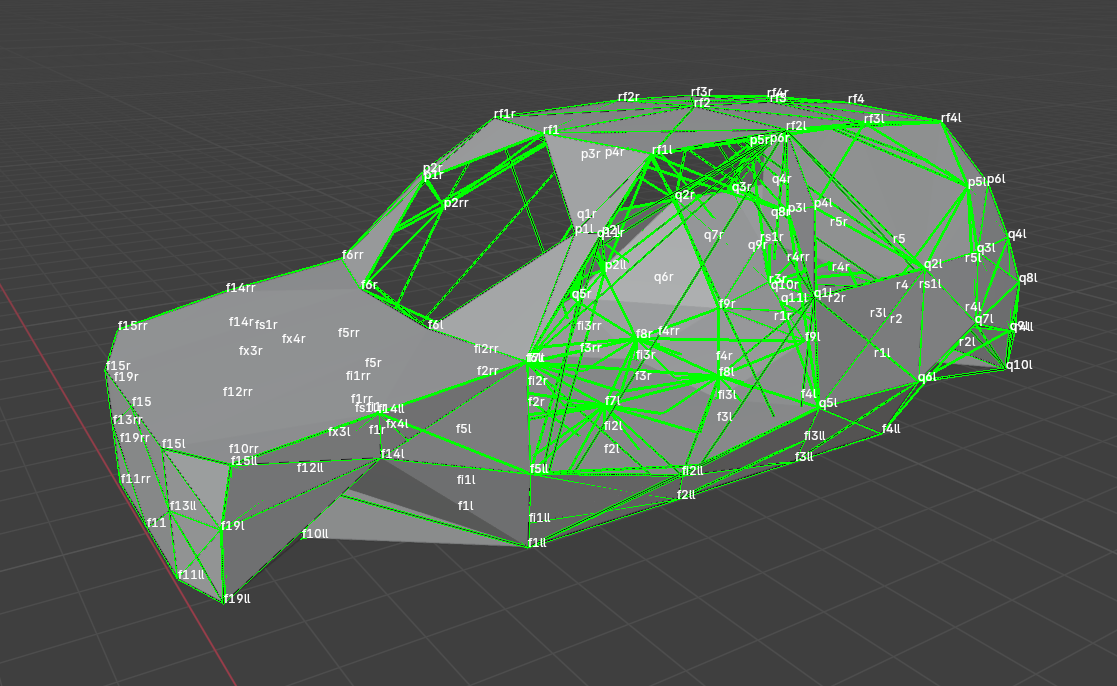Select the "r1l" node label

pyautogui.click(x=882, y=353)
